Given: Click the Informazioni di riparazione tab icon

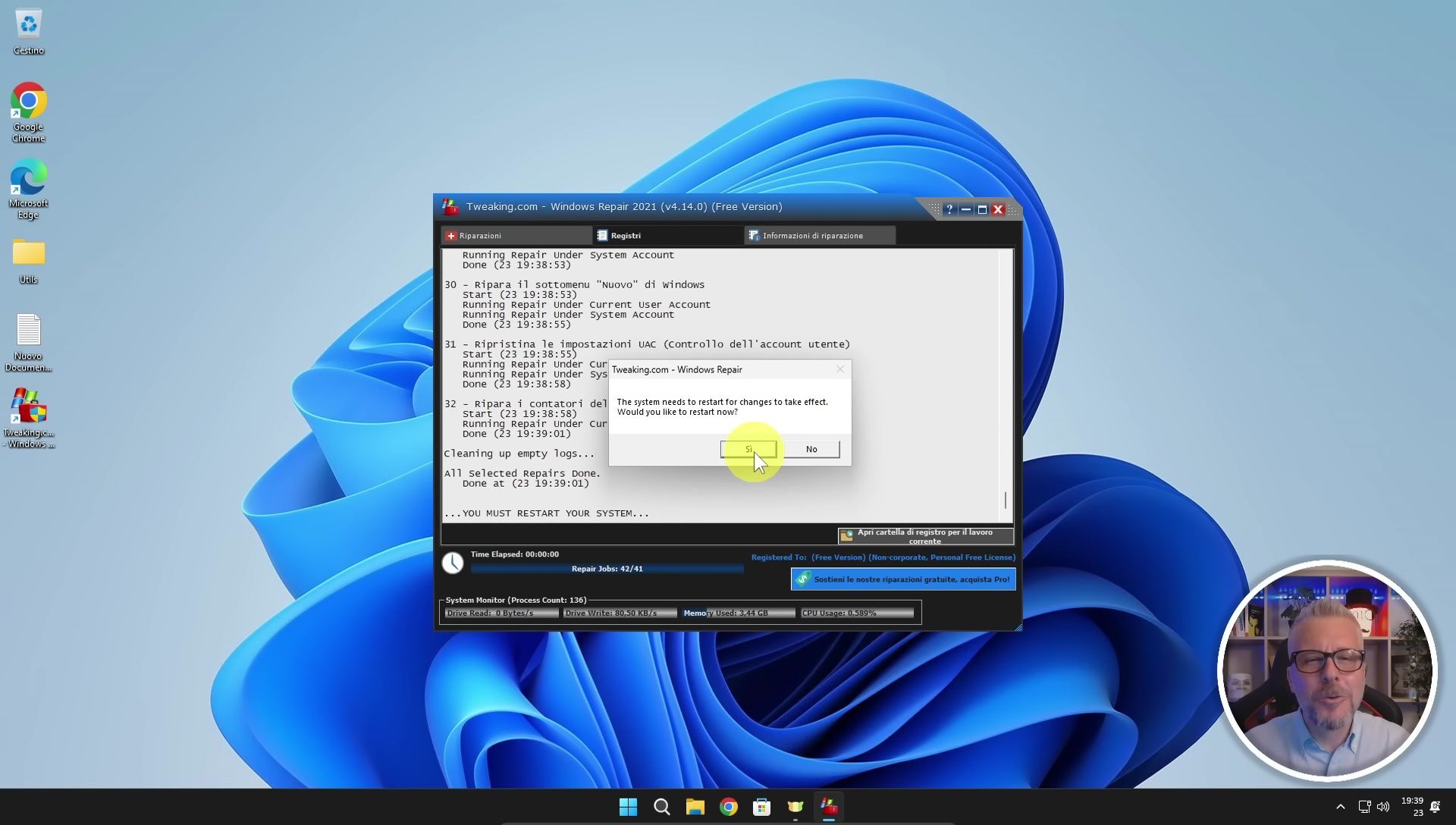Looking at the screenshot, I should (x=754, y=236).
